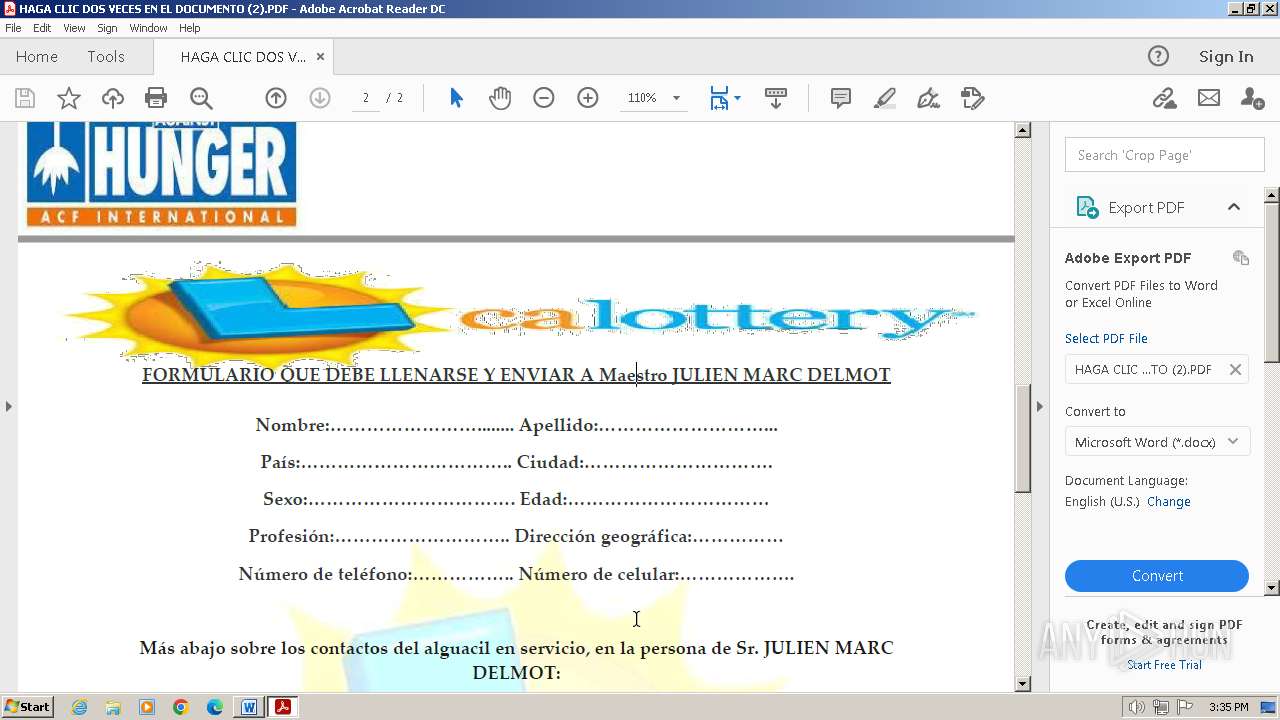Click the Start Free Trial link

(1164, 665)
